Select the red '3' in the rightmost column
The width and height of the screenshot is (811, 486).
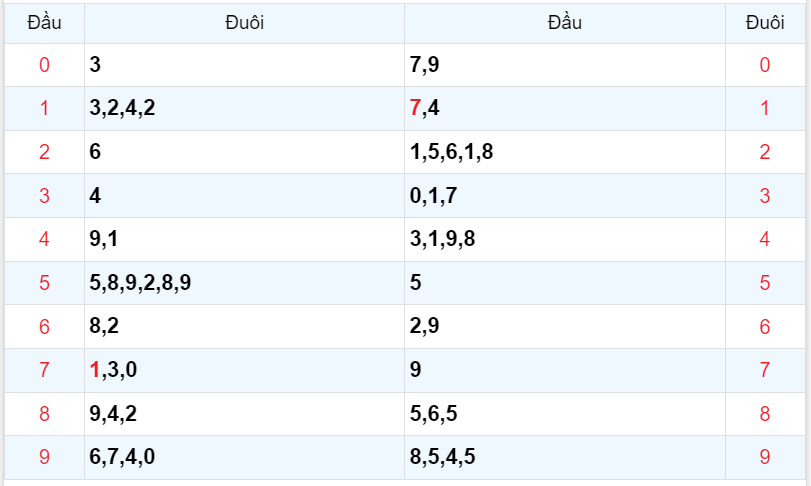[x=765, y=196]
